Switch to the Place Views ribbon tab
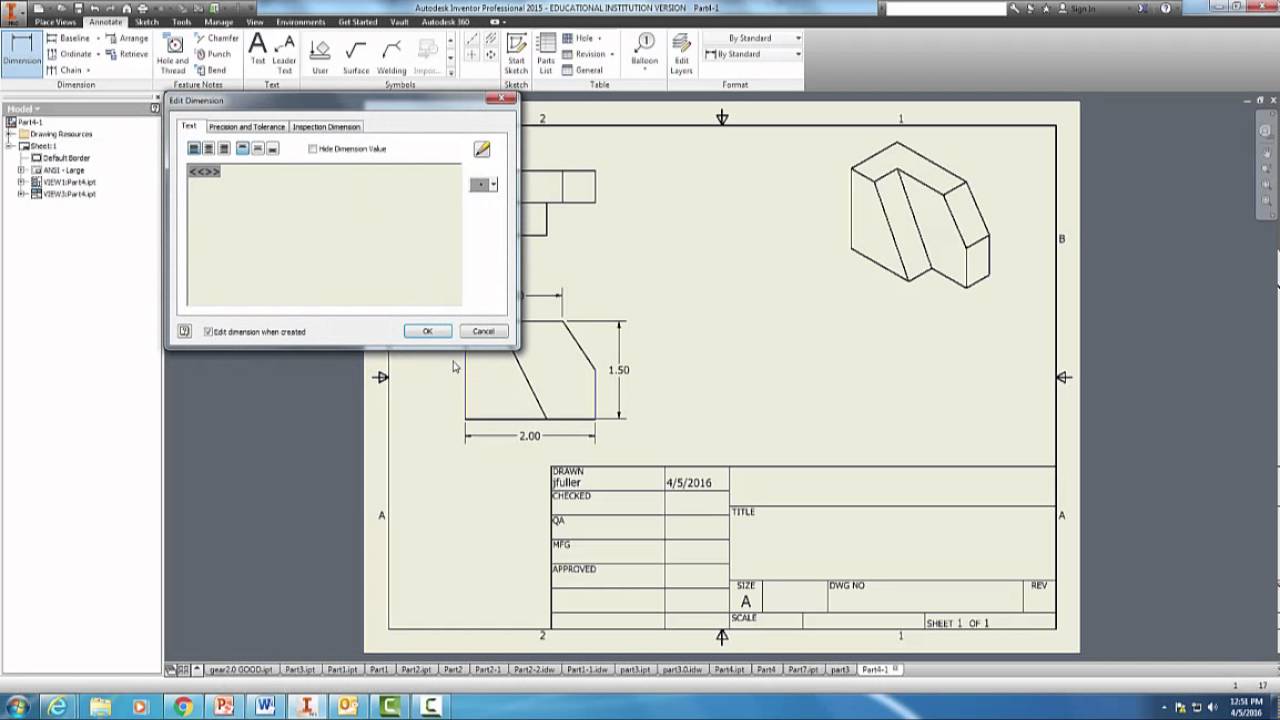This screenshot has width=1280, height=720. tap(55, 21)
